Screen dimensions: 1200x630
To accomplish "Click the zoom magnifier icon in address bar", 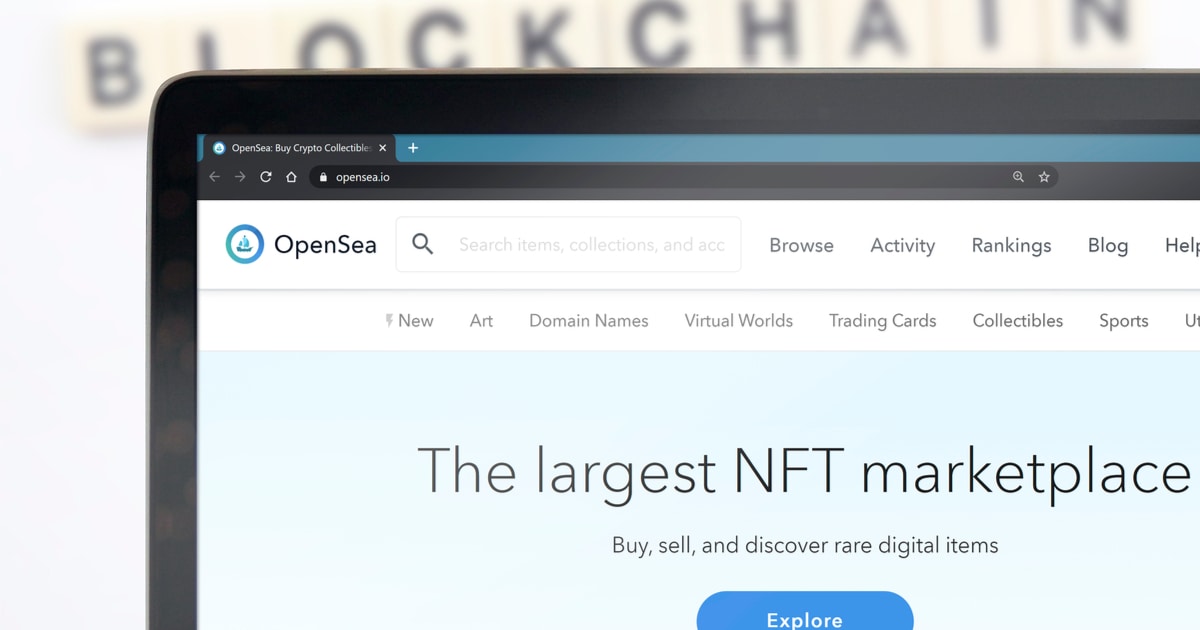I will coord(1018,177).
